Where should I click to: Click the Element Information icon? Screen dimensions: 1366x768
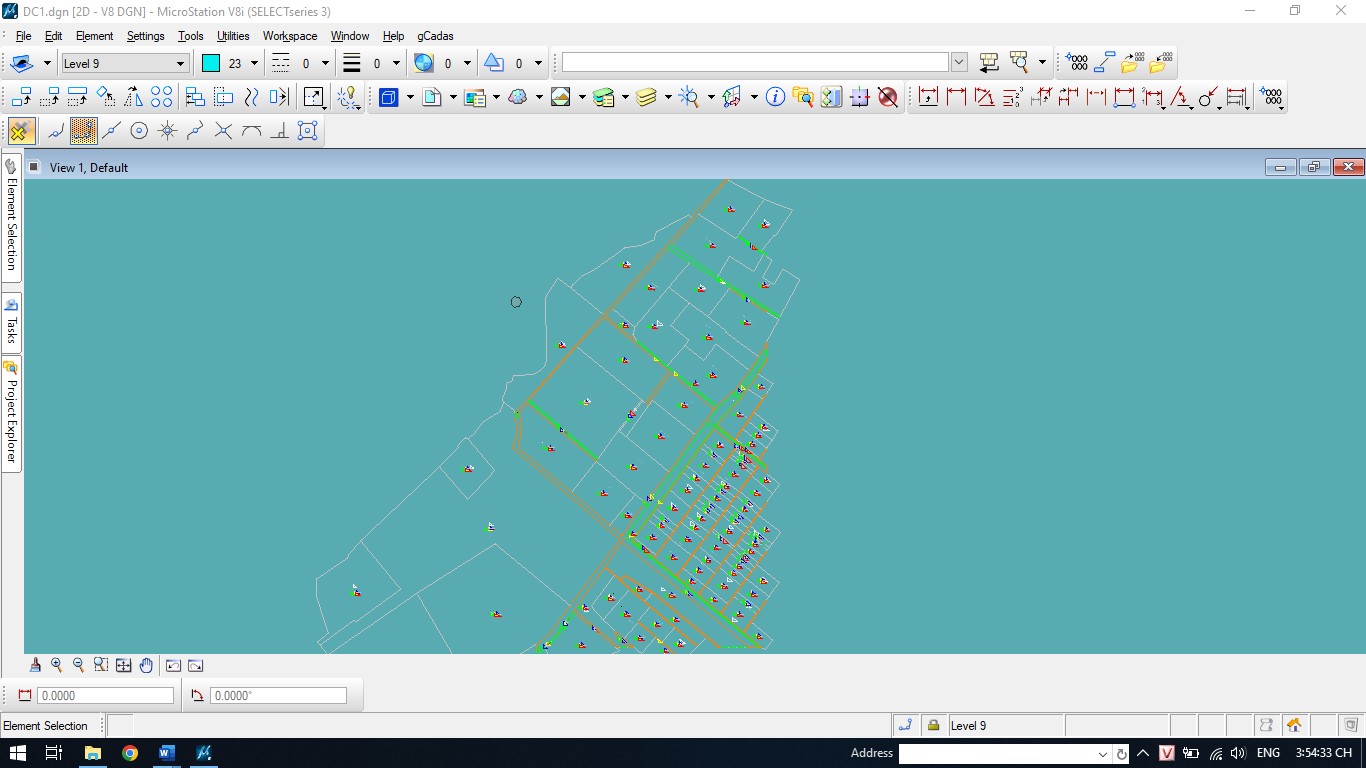pyautogui.click(x=775, y=97)
